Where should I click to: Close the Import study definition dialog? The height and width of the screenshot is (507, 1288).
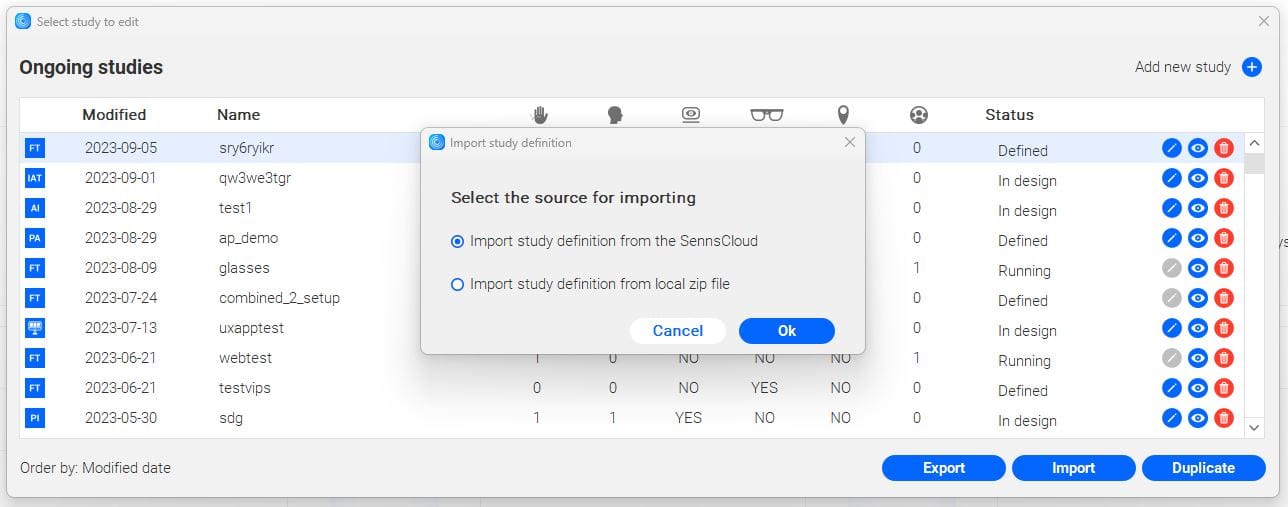click(x=850, y=142)
